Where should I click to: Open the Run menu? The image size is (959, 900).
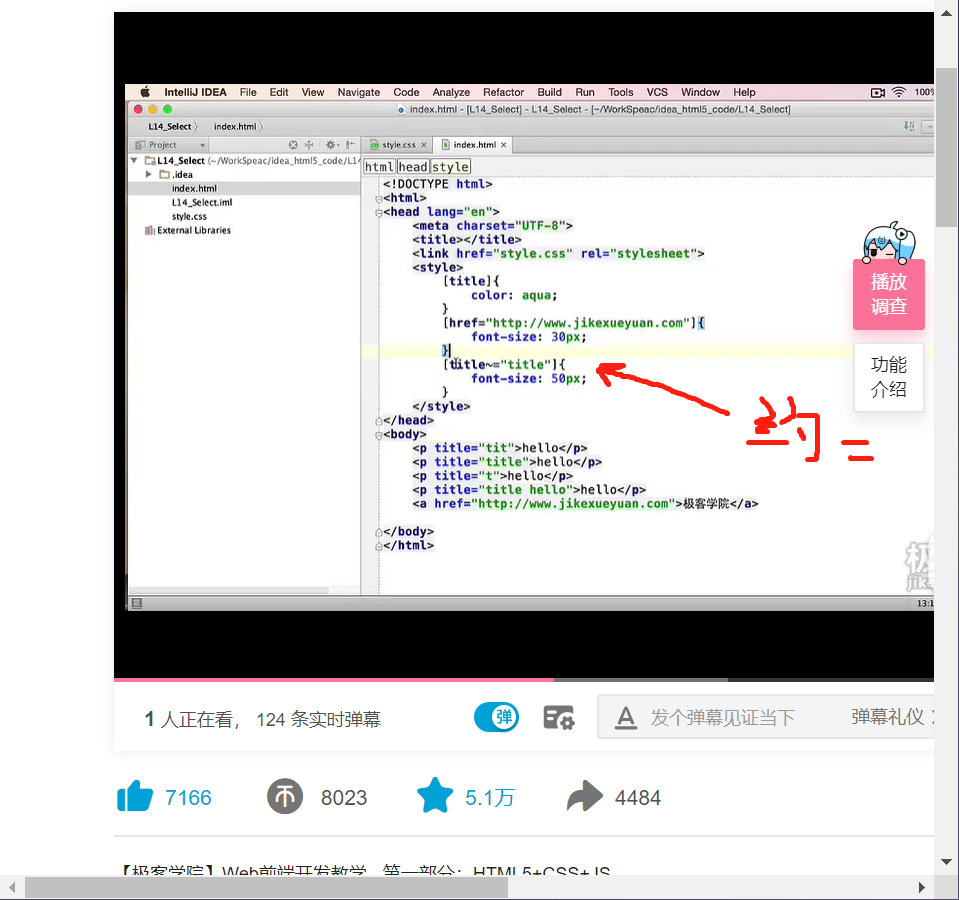coord(585,92)
